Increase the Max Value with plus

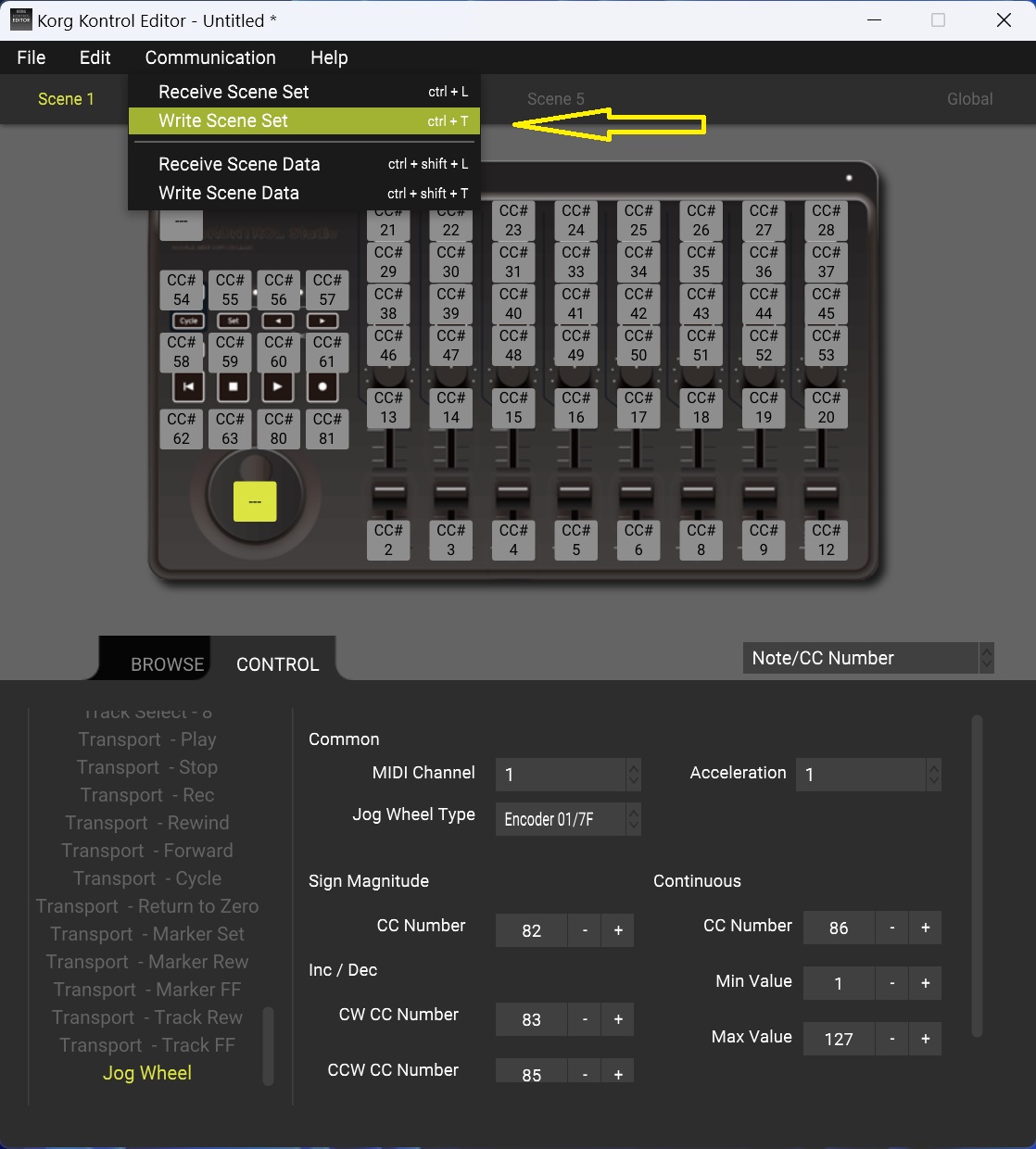click(926, 1039)
